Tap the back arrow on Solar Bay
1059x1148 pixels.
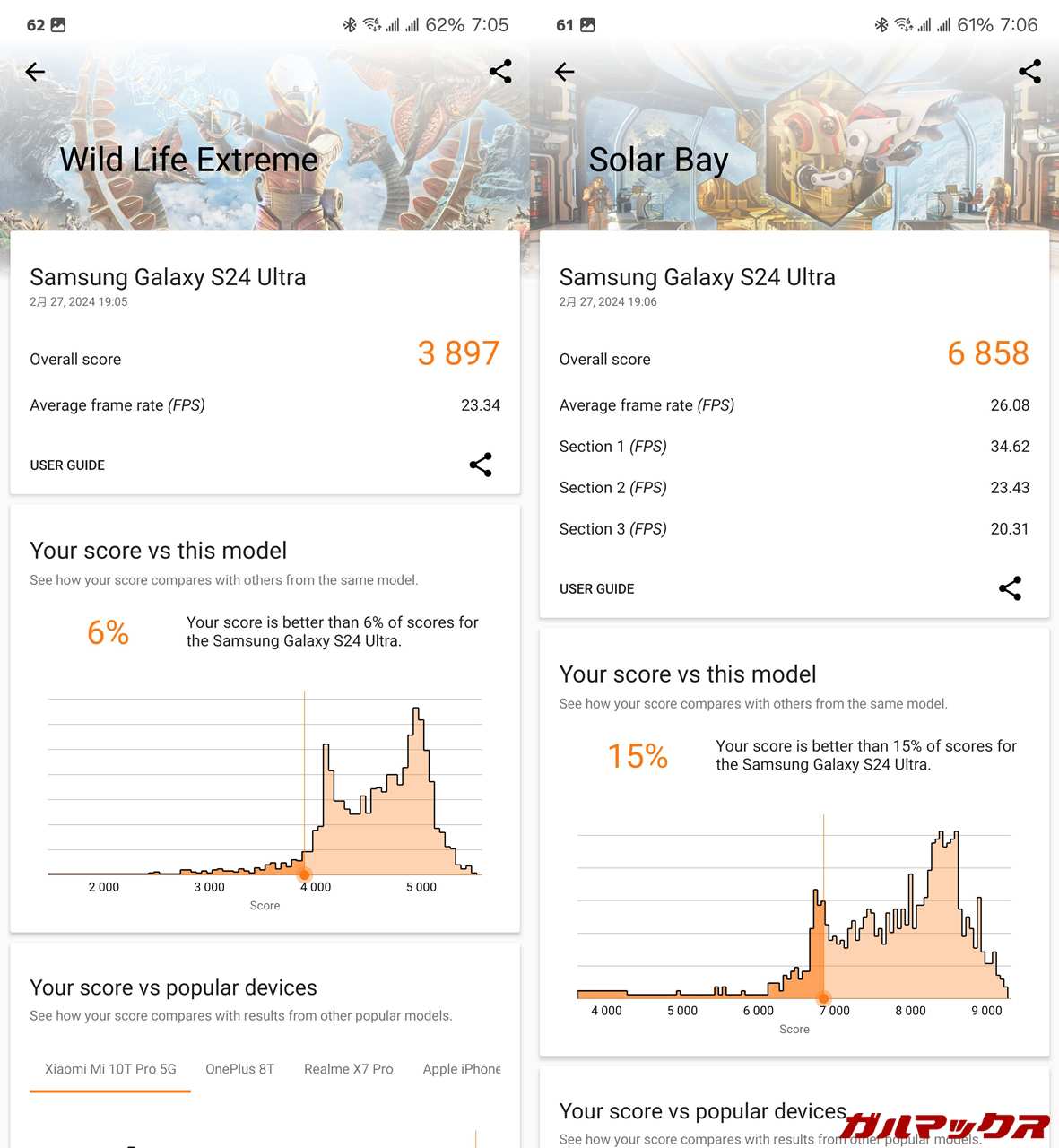(x=565, y=72)
